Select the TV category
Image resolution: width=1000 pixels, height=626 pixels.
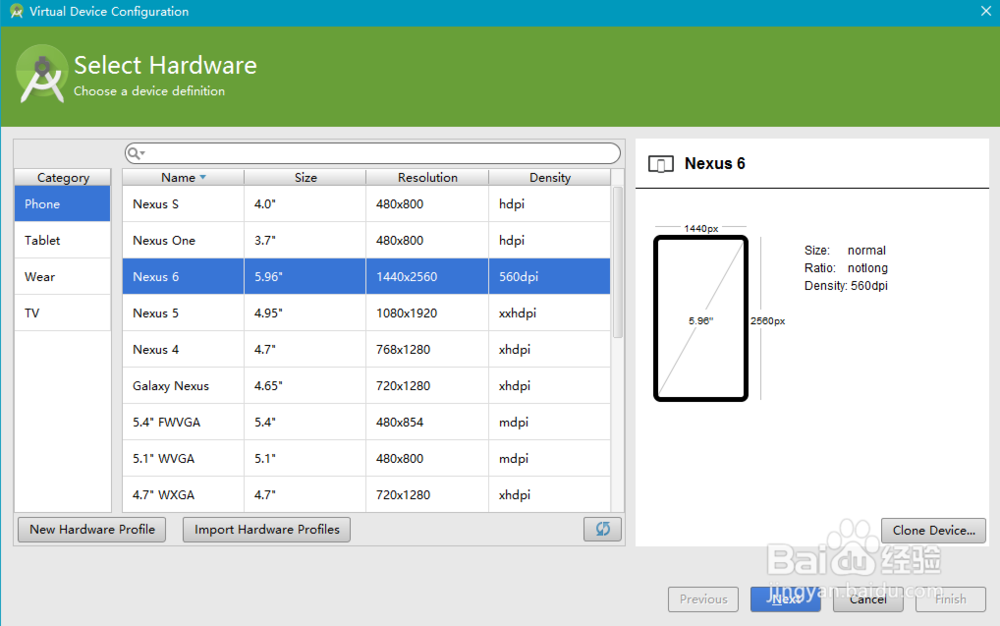click(62, 313)
